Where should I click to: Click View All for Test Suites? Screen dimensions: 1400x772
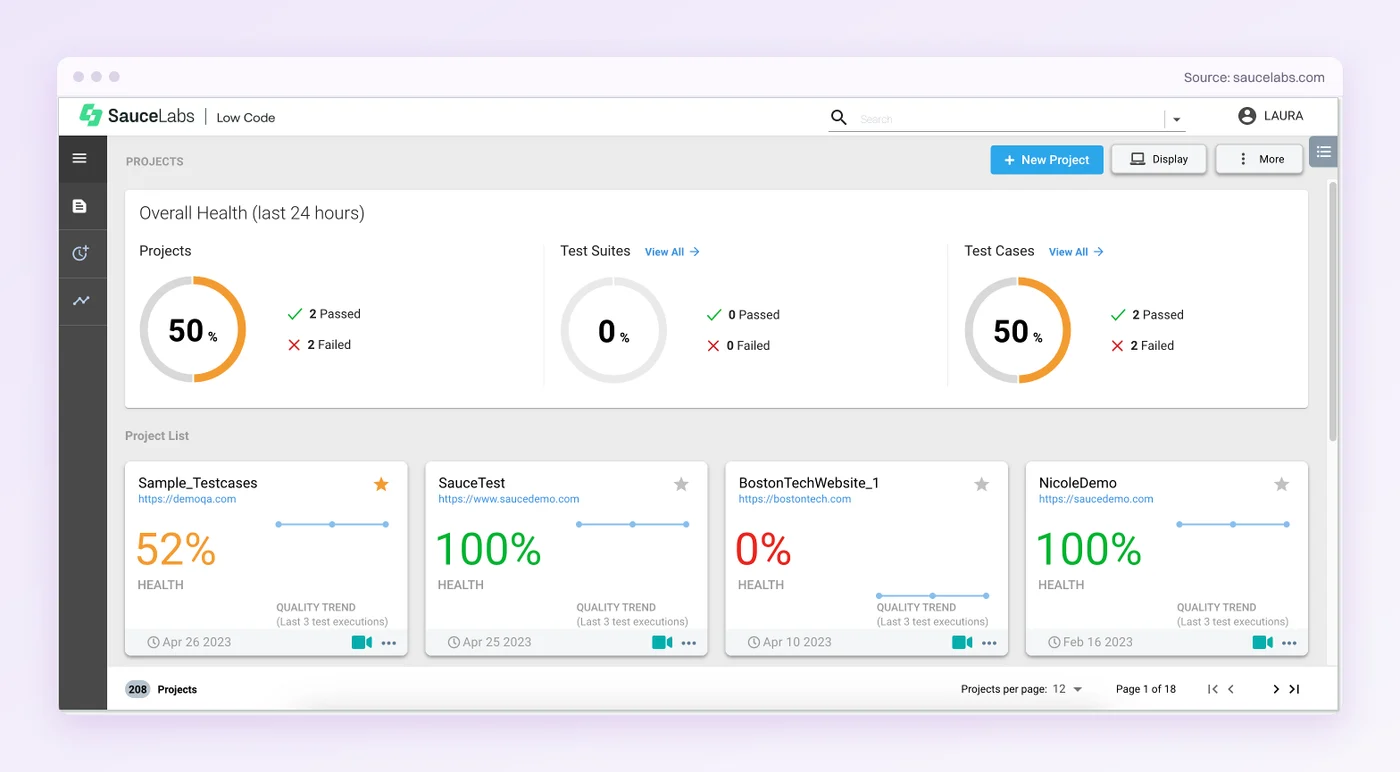[672, 252]
